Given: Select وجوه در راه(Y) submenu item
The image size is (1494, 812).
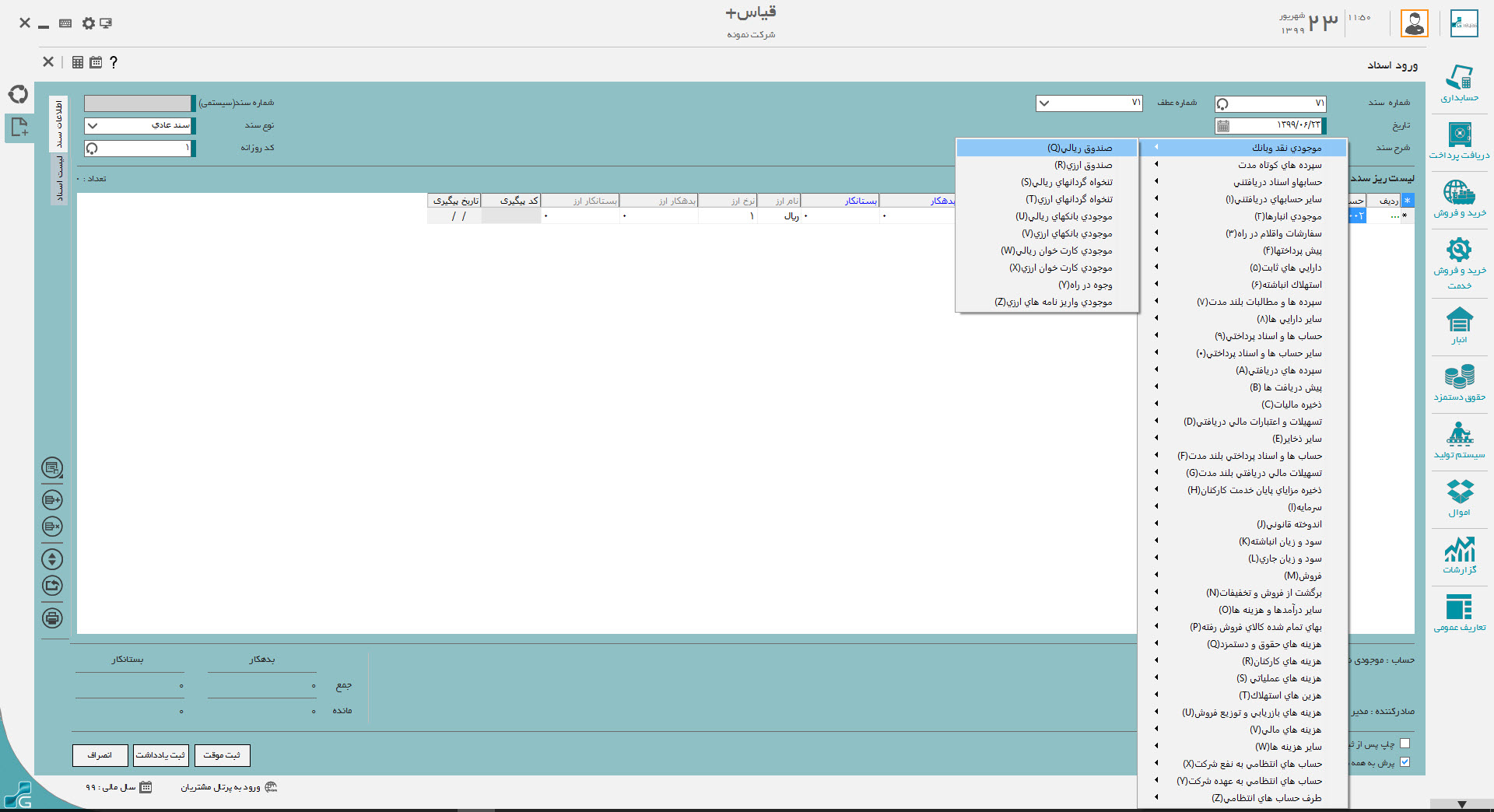Looking at the screenshot, I should click(x=1047, y=285).
